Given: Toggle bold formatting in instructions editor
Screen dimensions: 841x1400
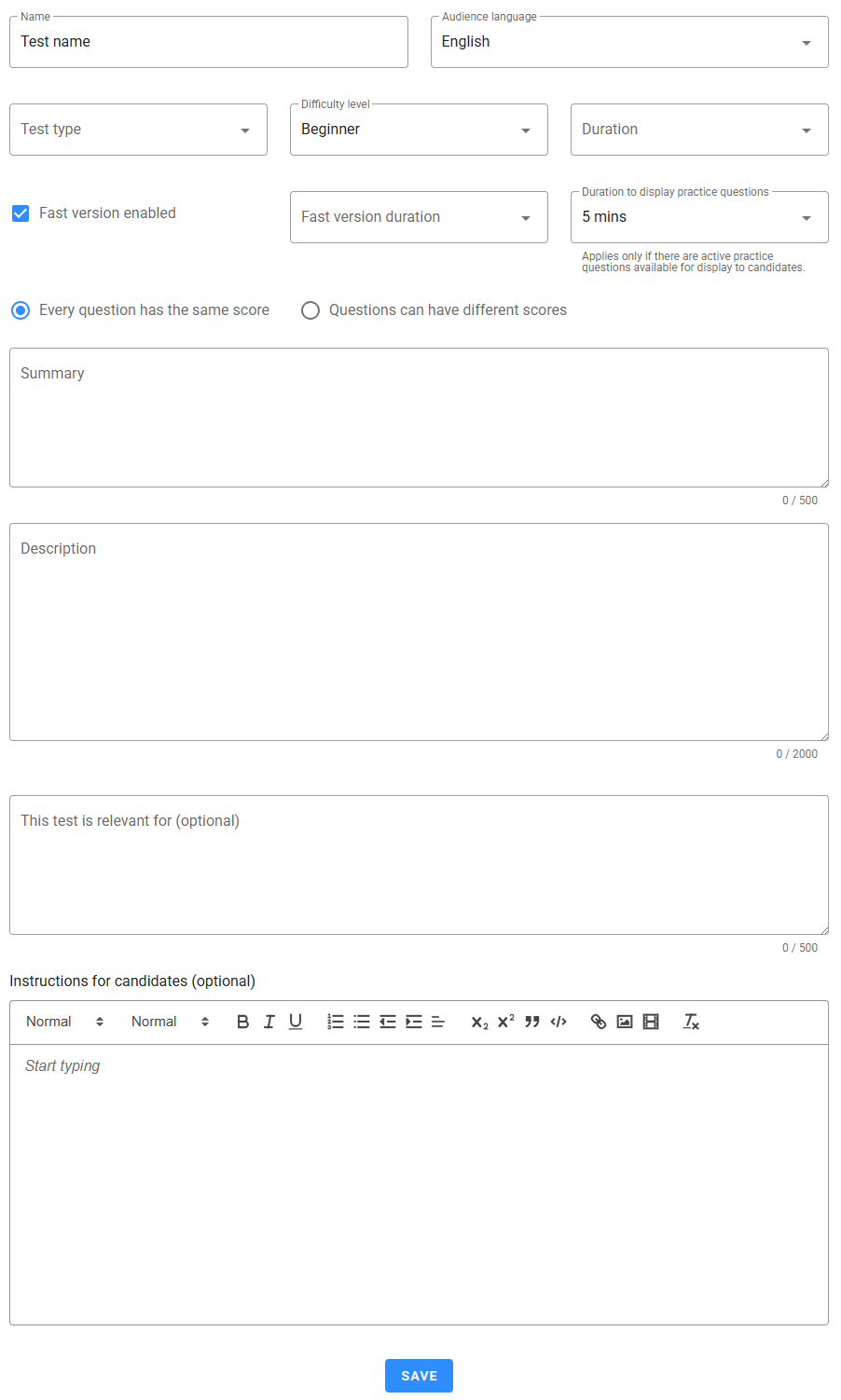Looking at the screenshot, I should [243, 1022].
